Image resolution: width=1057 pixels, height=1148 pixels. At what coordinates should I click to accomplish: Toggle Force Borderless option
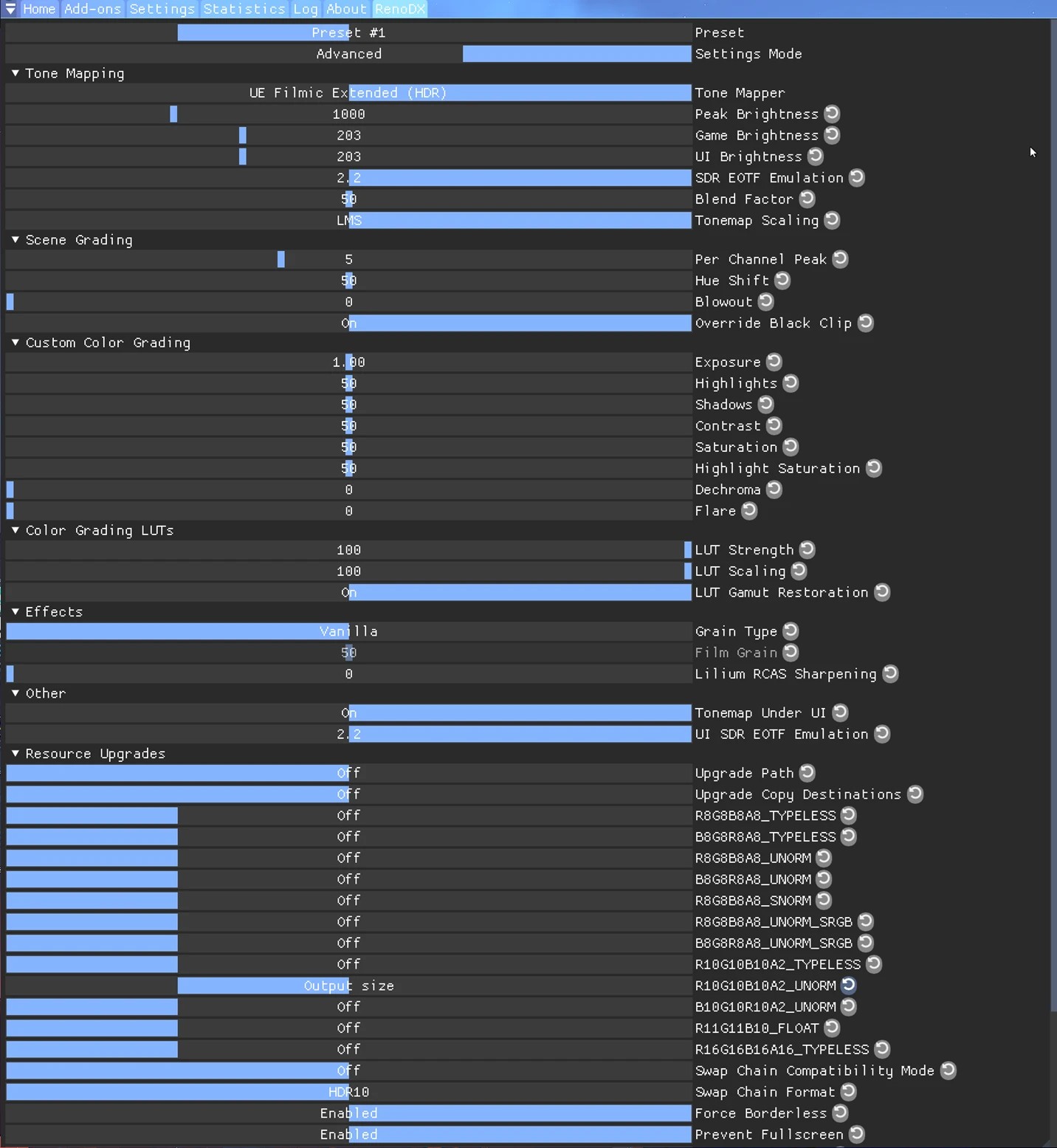(348, 1113)
